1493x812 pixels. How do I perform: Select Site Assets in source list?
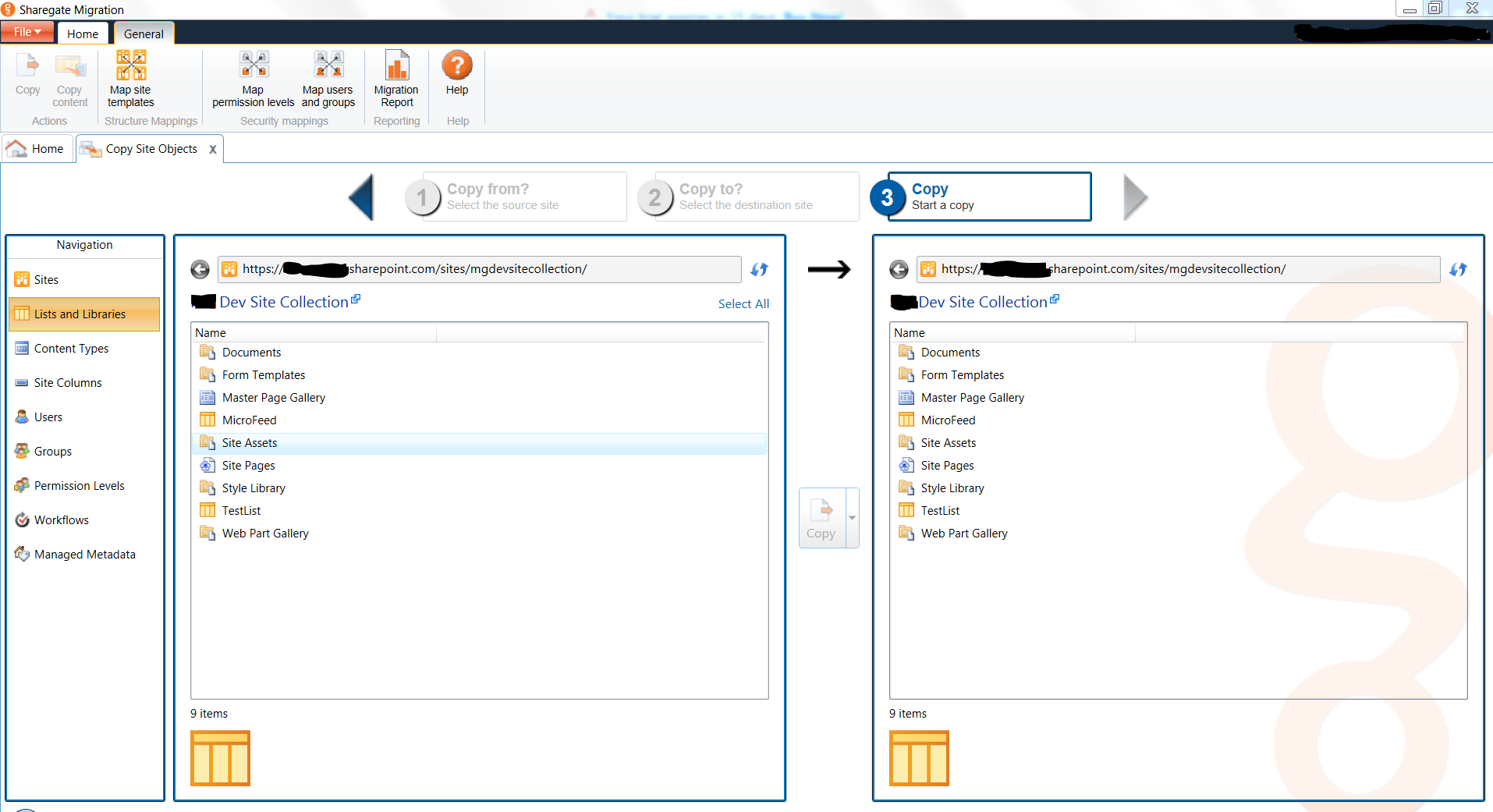click(x=479, y=443)
